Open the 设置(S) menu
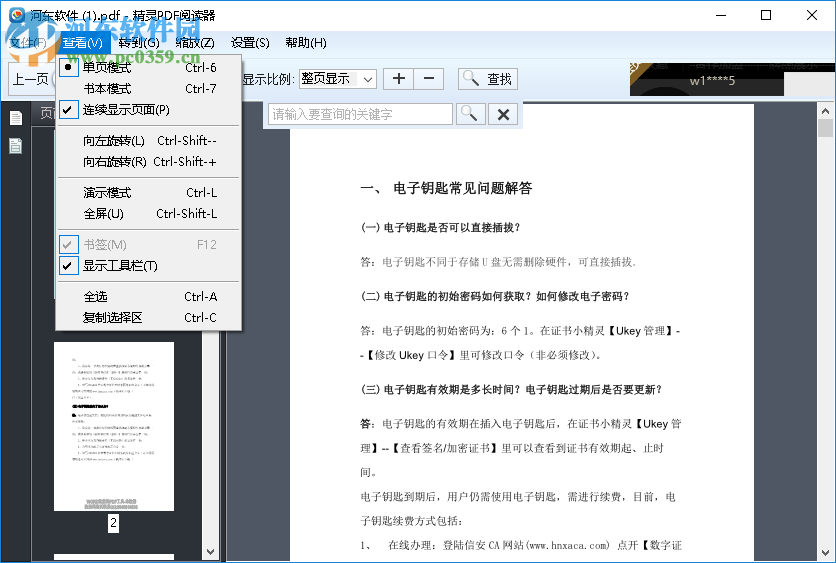 point(250,43)
